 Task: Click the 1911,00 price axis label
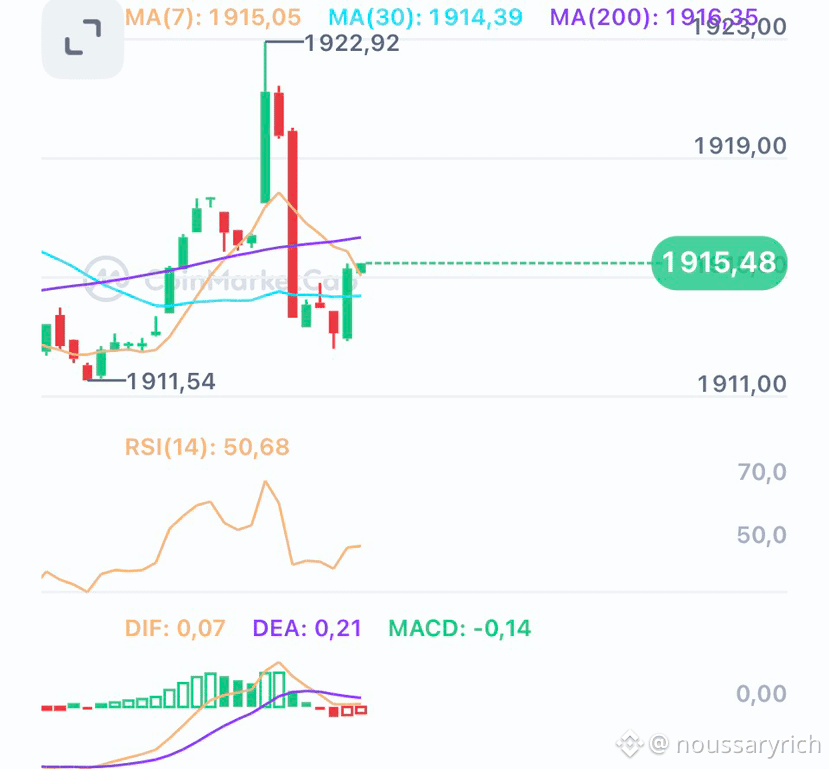pyautogui.click(x=742, y=384)
